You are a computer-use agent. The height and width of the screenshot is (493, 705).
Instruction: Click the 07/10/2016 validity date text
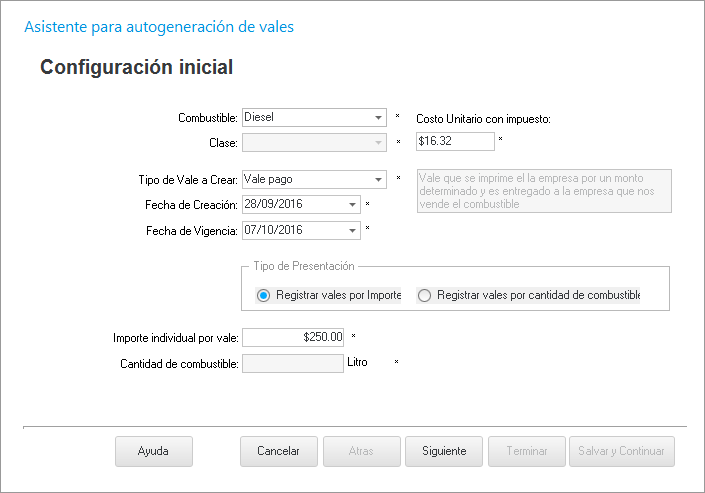click(x=274, y=231)
